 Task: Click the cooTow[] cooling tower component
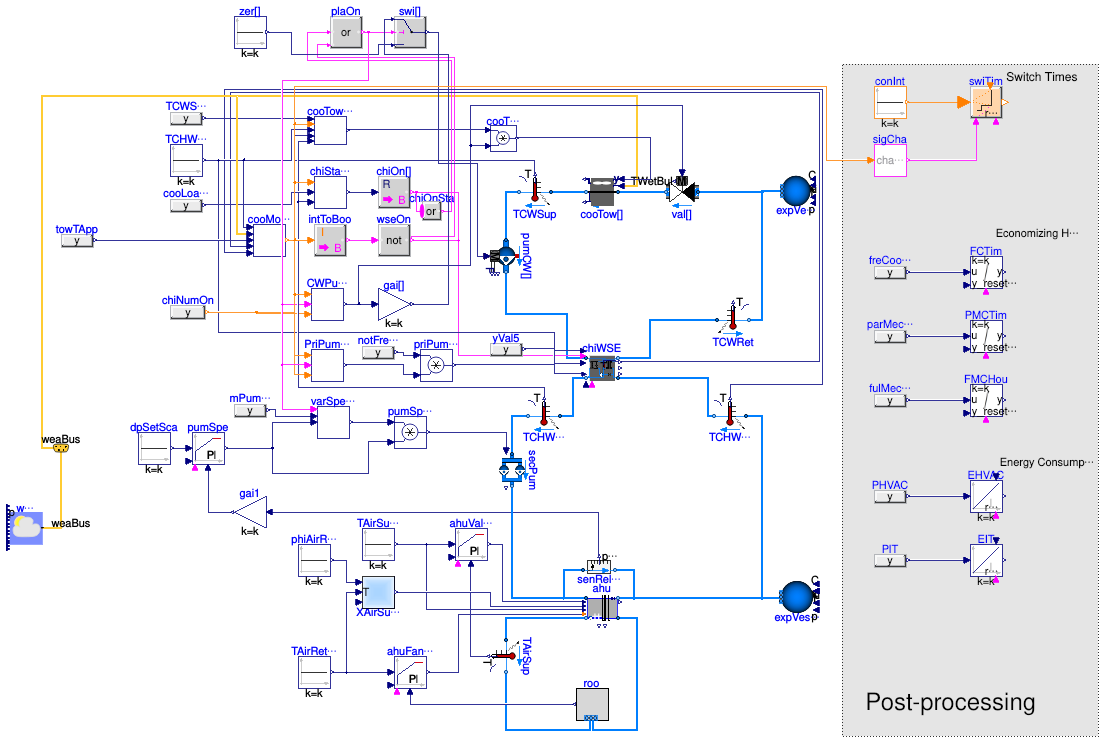601,192
